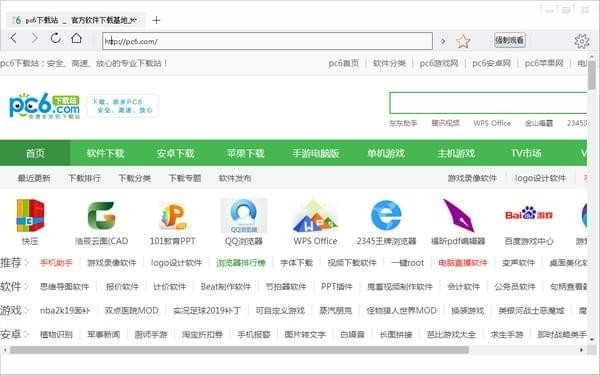Click the vertical scrollbar's down arrow

coord(592,339)
